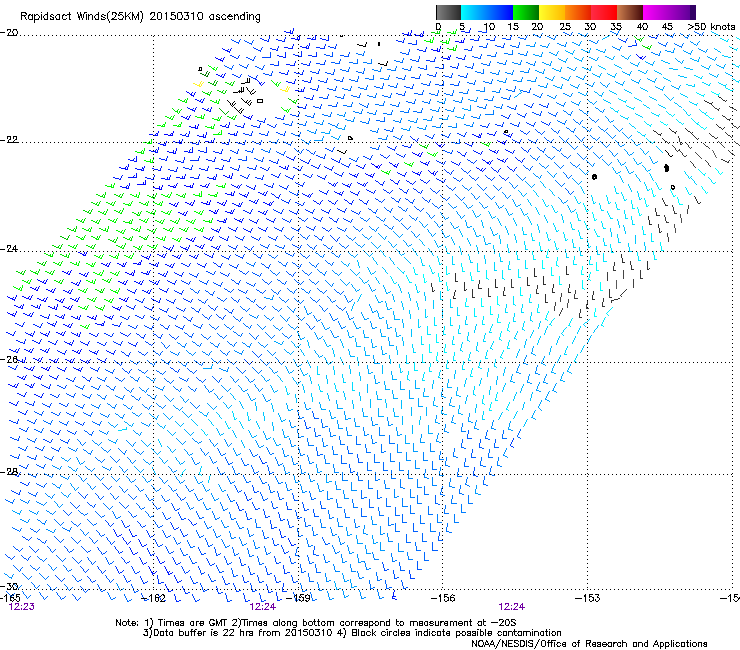The image size is (740, 650).
Task: Click the green 15-20 knots legend segment
Action: (x=526, y=12)
